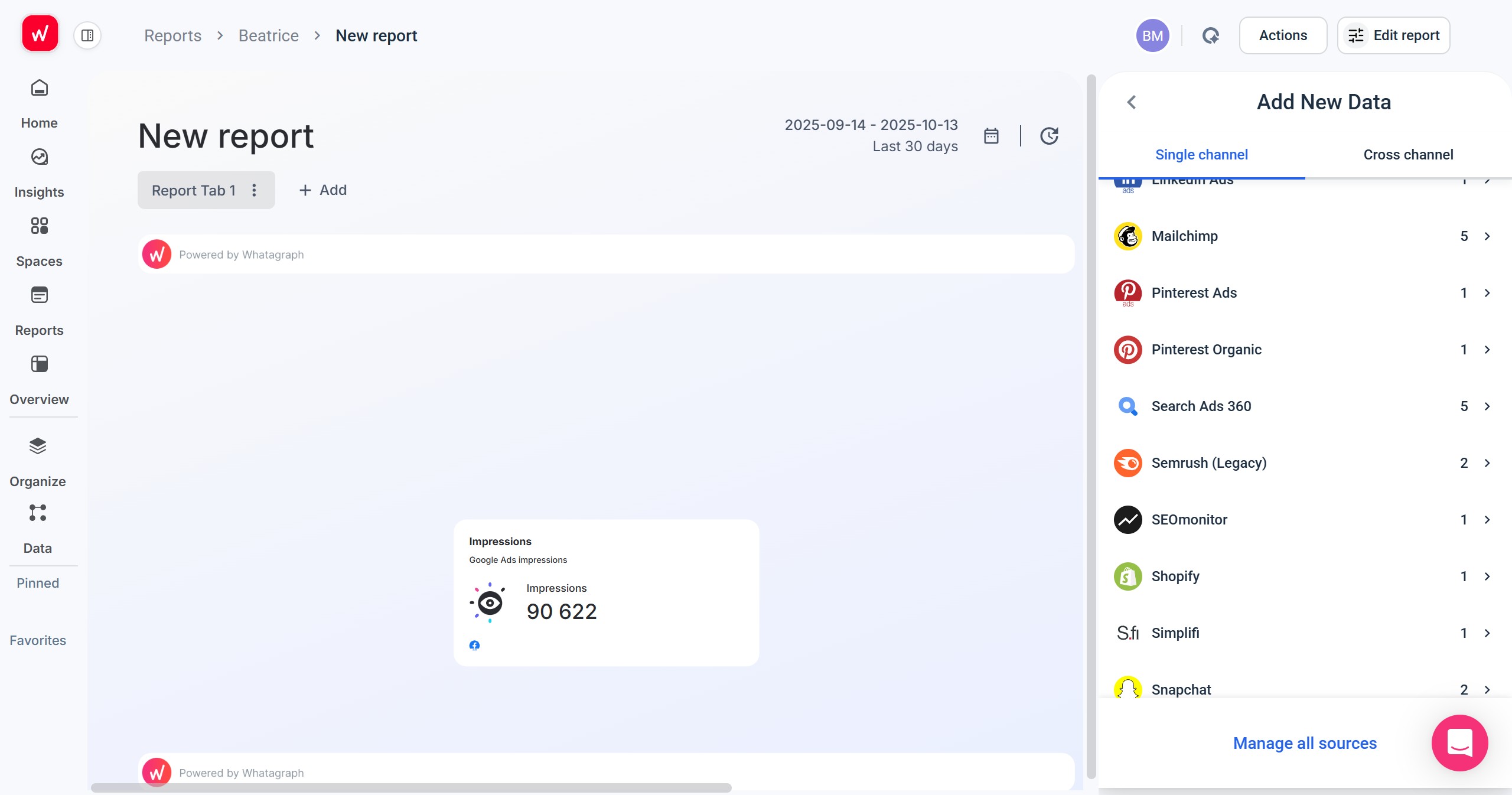This screenshot has height=795, width=1512.
Task: Open the date range calendar icon
Action: point(991,136)
